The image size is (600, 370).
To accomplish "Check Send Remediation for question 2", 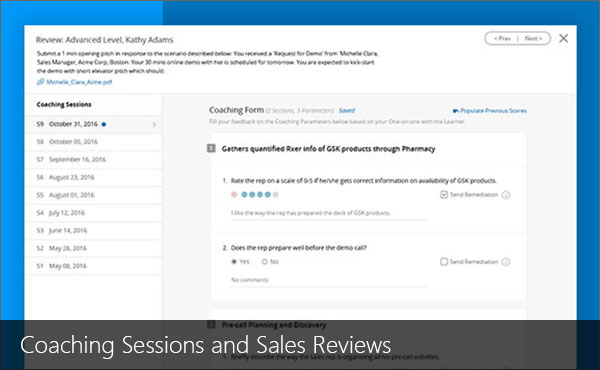I will (x=444, y=262).
